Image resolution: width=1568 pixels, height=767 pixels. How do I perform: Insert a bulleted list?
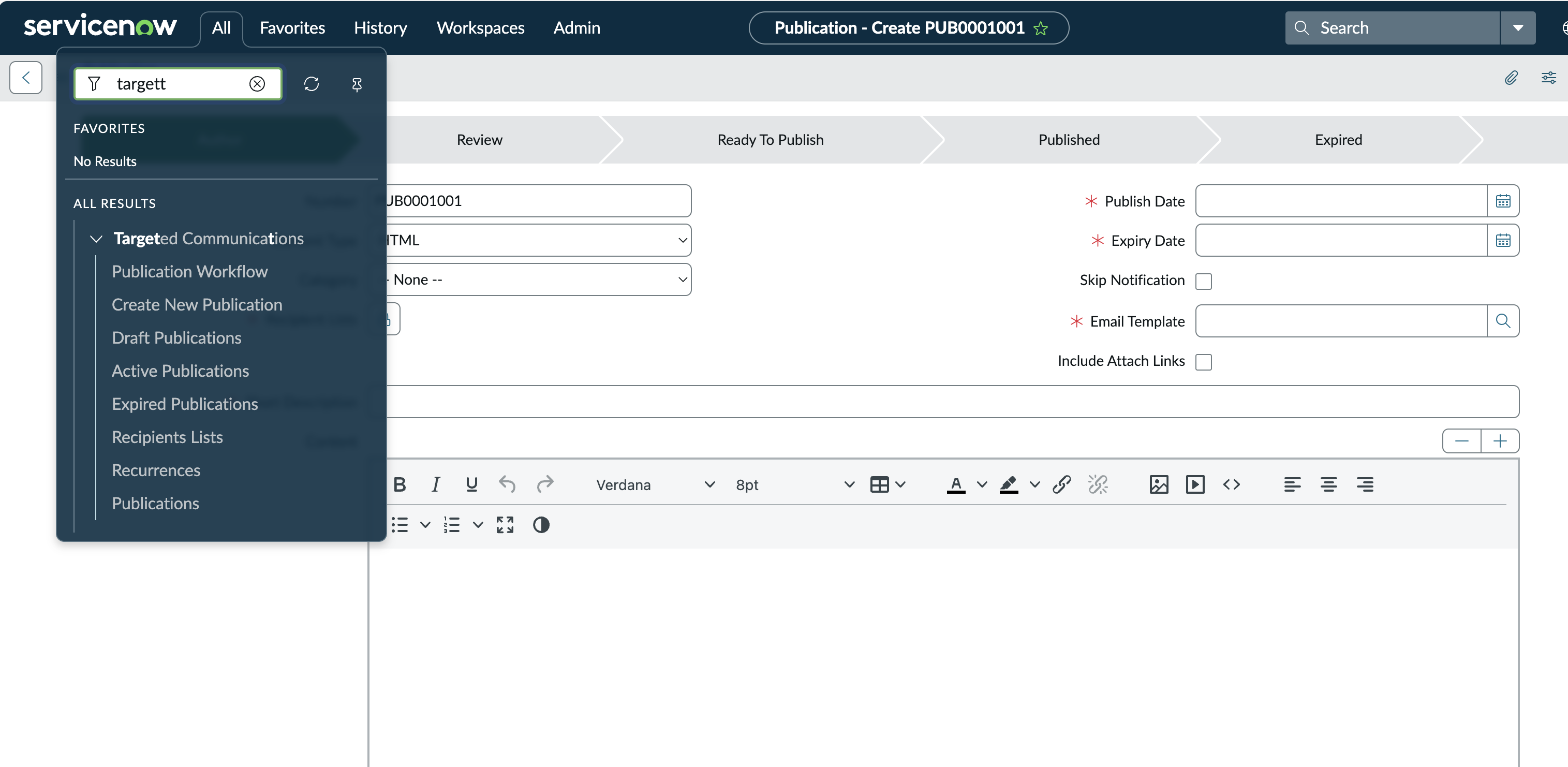point(400,525)
